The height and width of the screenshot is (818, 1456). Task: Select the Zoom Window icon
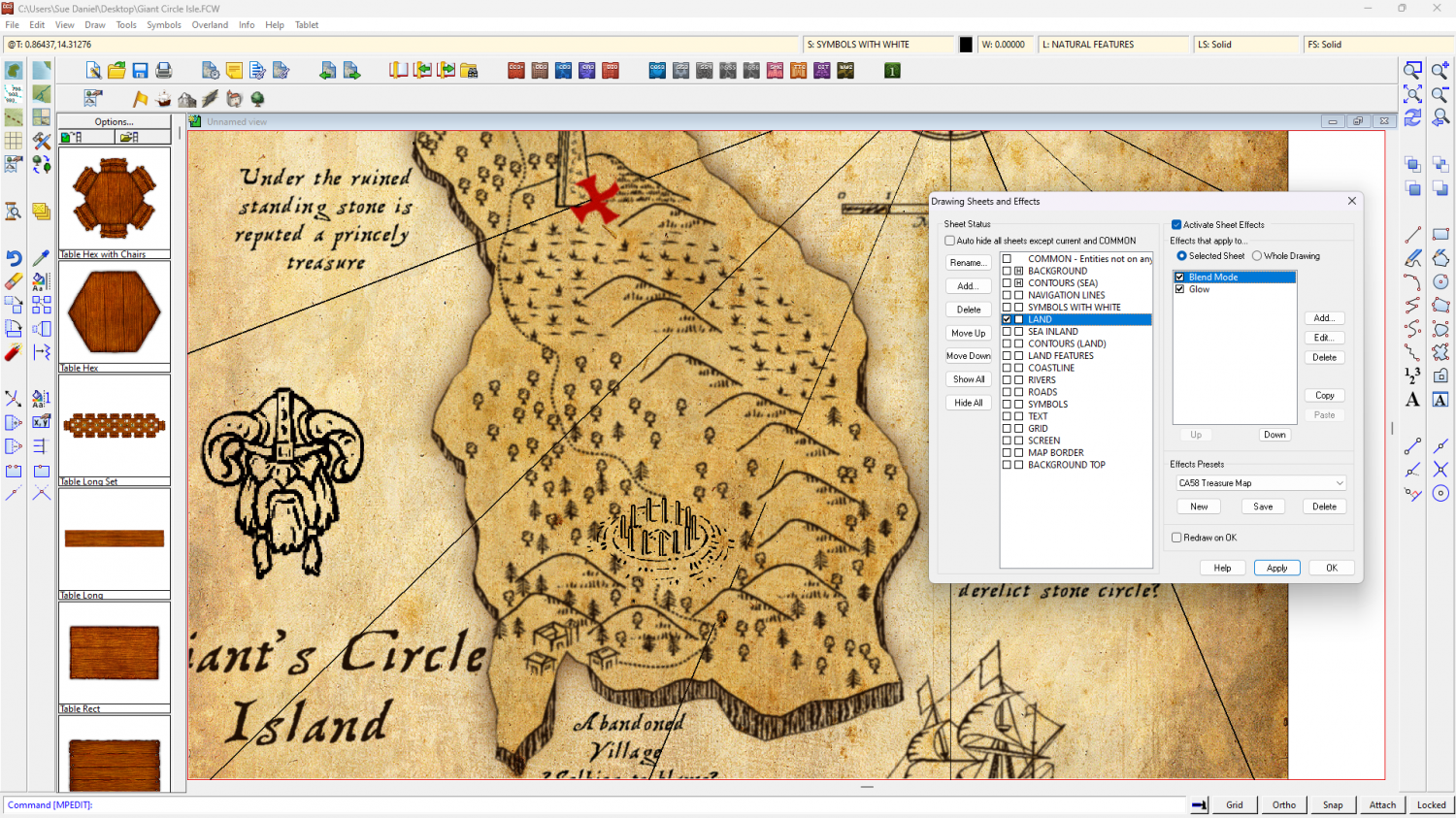[x=1412, y=70]
